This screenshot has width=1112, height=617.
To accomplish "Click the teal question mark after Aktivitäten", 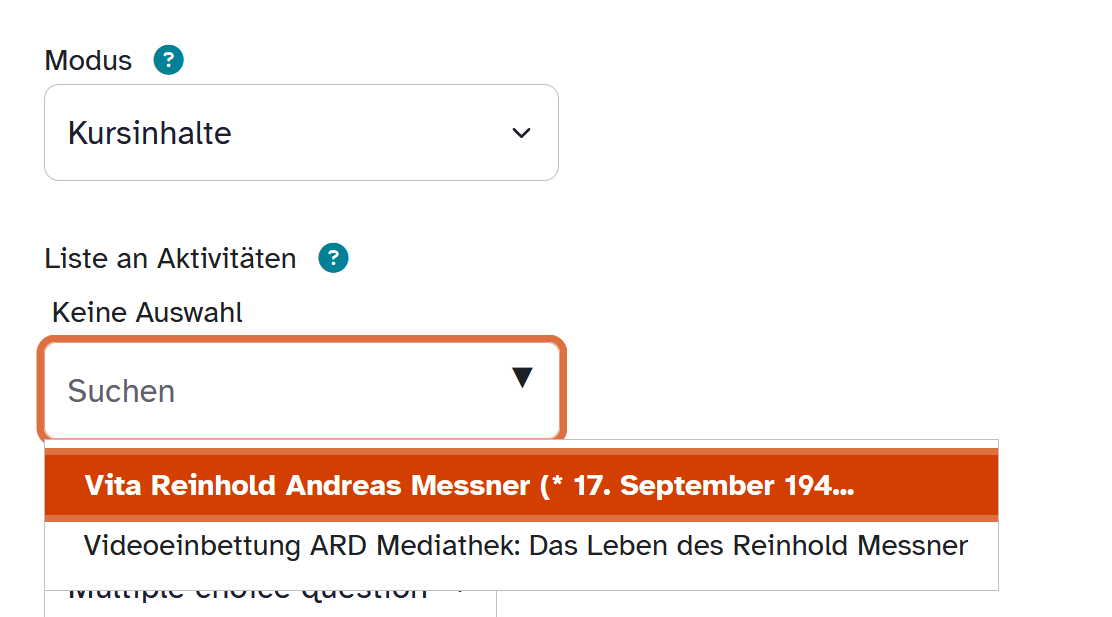I will tap(333, 259).
